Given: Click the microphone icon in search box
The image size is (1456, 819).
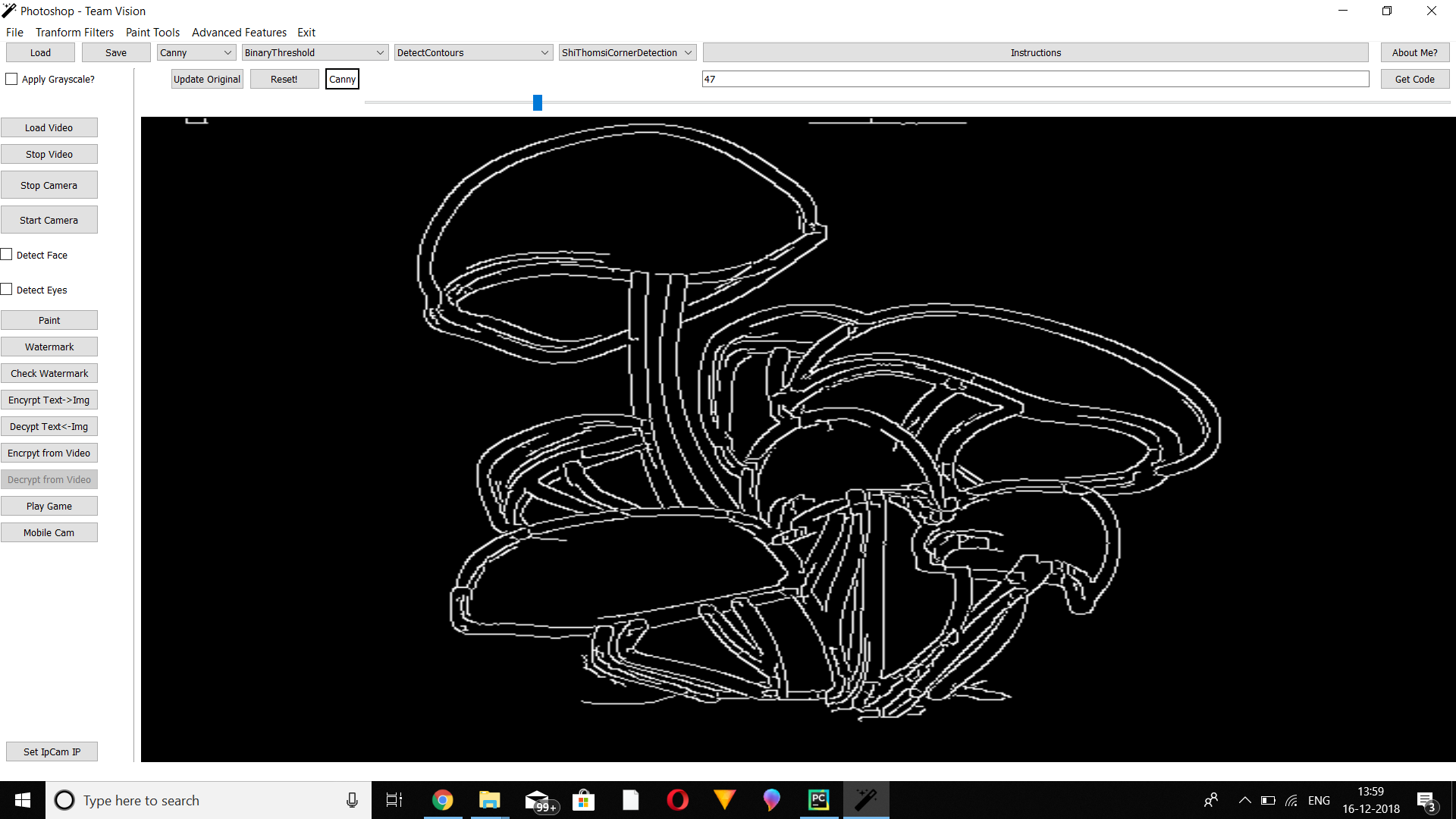Looking at the screenshot, I should click(x=352, y=800).
